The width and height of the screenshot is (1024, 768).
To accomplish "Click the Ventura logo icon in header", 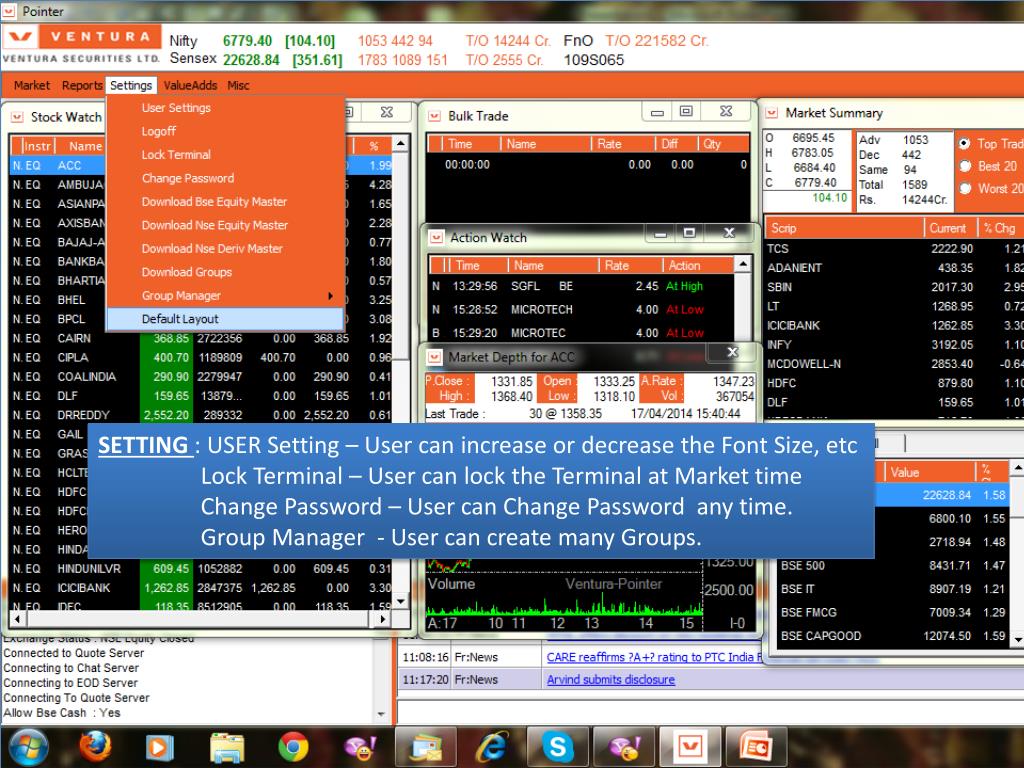I will click(x=20, y=37).
